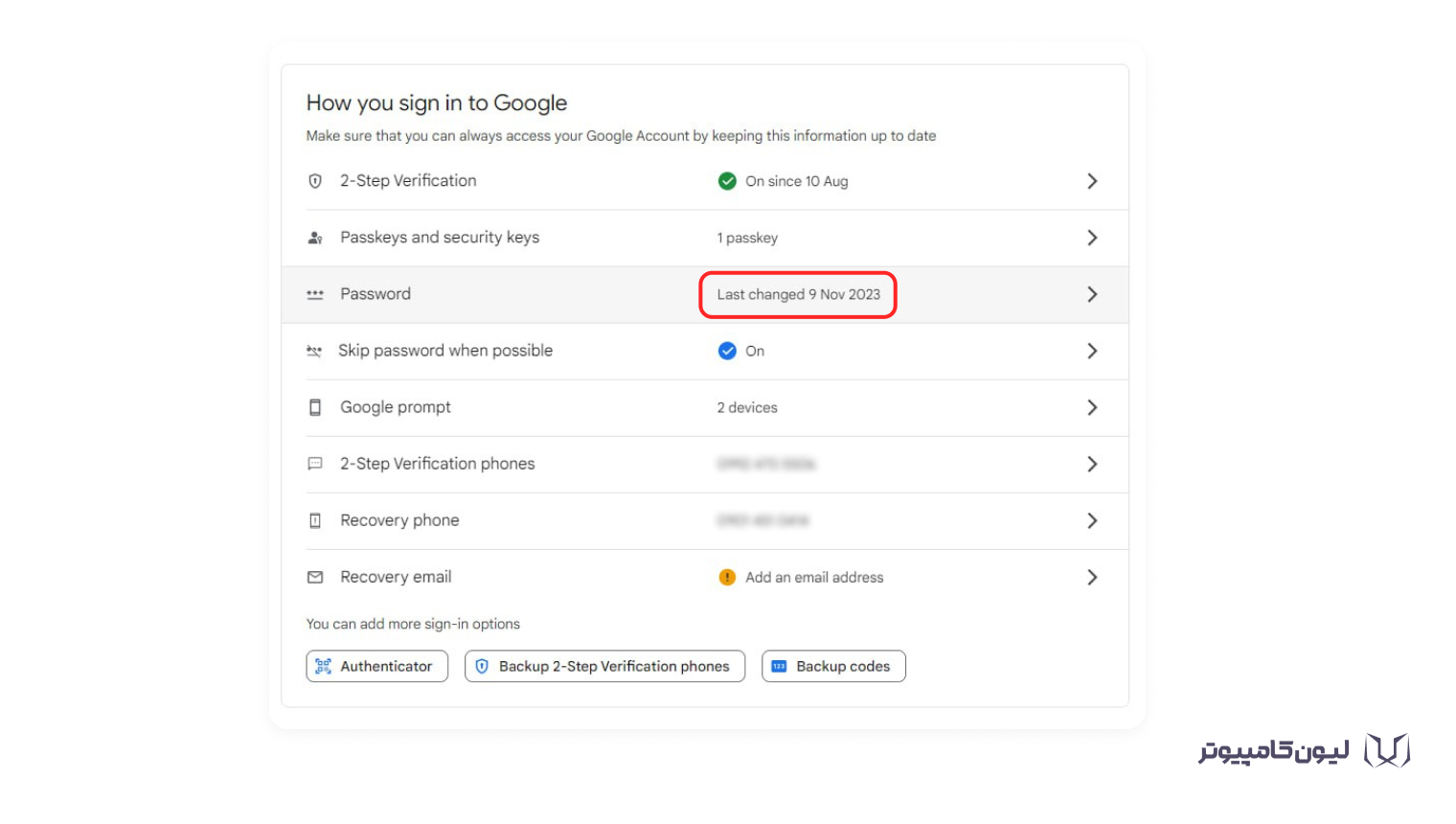The image size is (1456, 824).
Task: Click the Password label
Action: (x=375, y=293)
